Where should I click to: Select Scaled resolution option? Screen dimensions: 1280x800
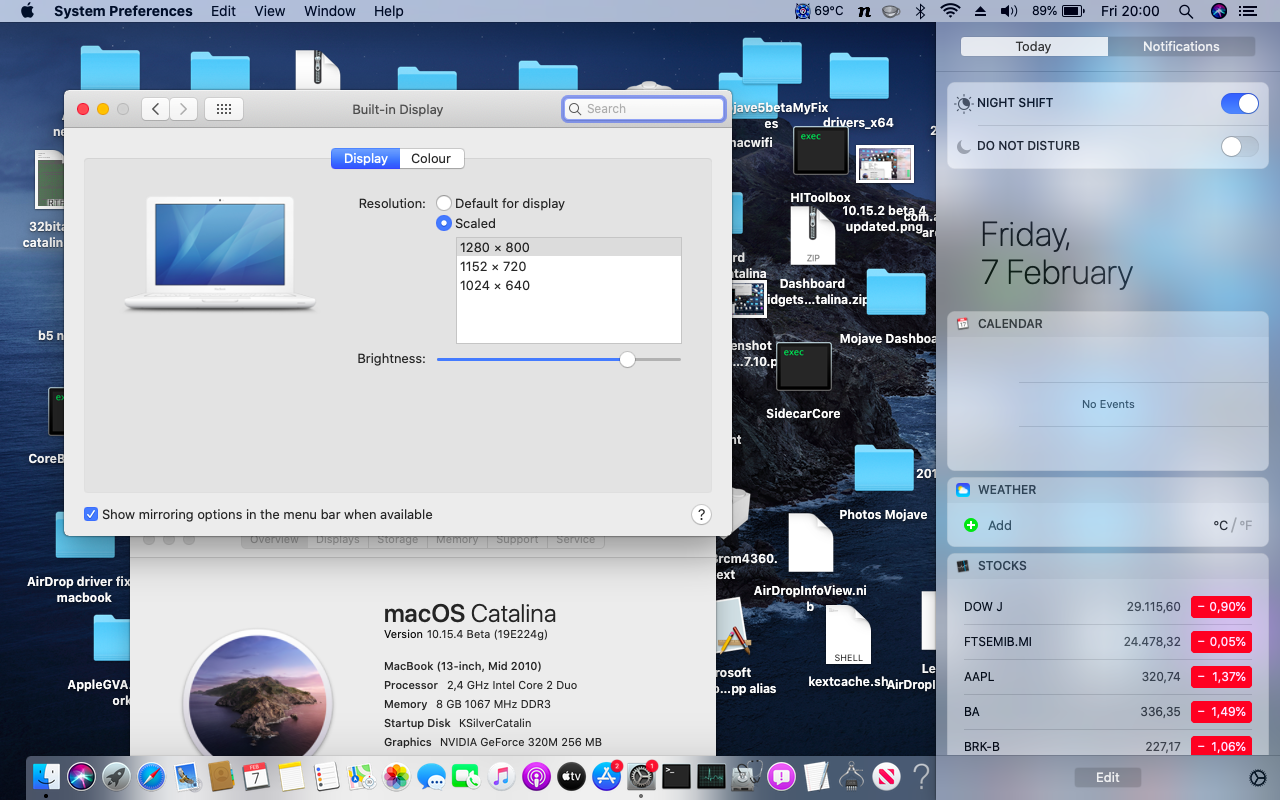point(444,223)
